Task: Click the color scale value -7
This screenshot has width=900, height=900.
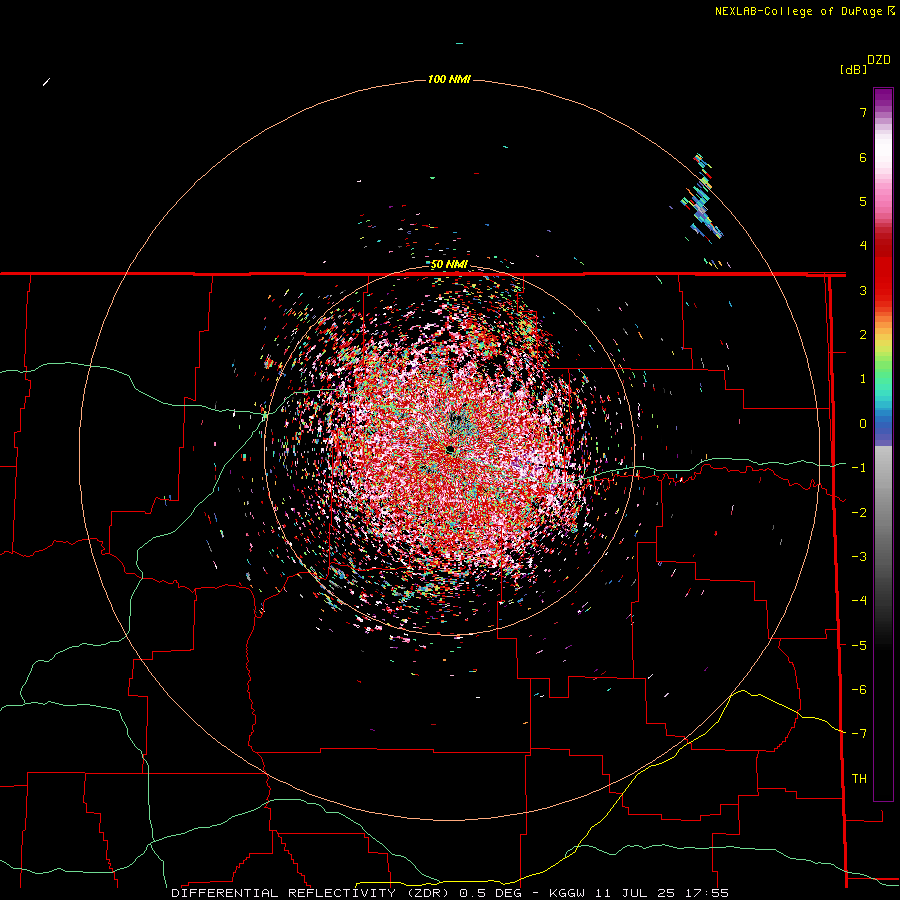Action: (859, 734)
